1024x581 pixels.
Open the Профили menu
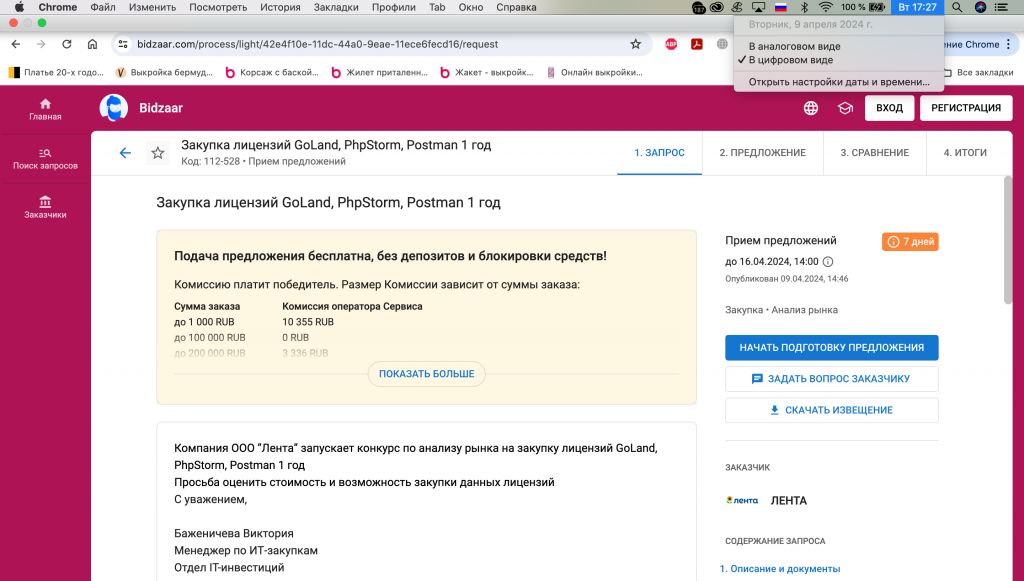[x=393, y=7]
